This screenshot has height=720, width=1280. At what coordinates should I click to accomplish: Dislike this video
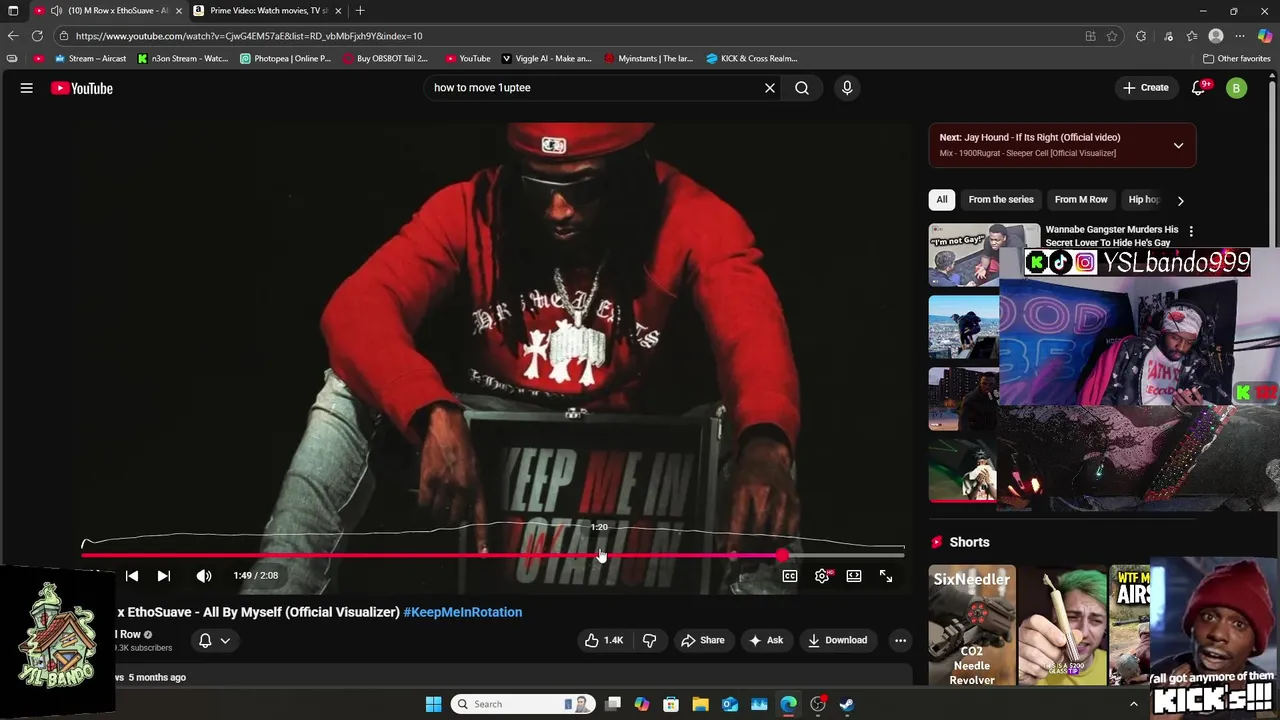[649, 640]
